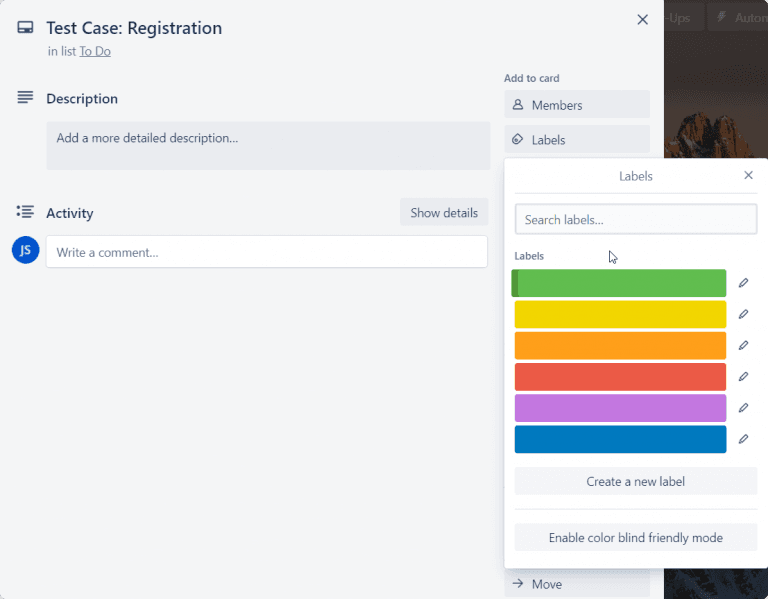Click the Description lines icon
The height and width of the screenshot is (599, 768).
tap(25, 97)
